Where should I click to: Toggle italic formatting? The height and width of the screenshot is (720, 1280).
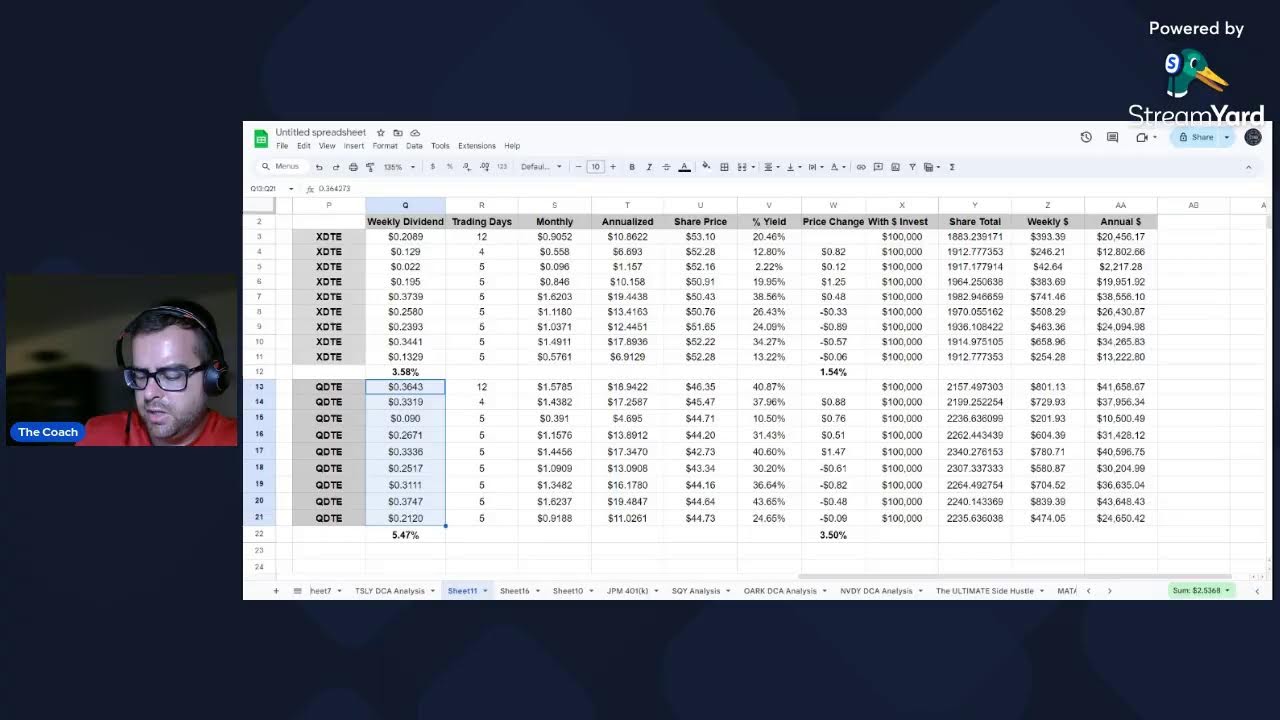click(649, 167)
